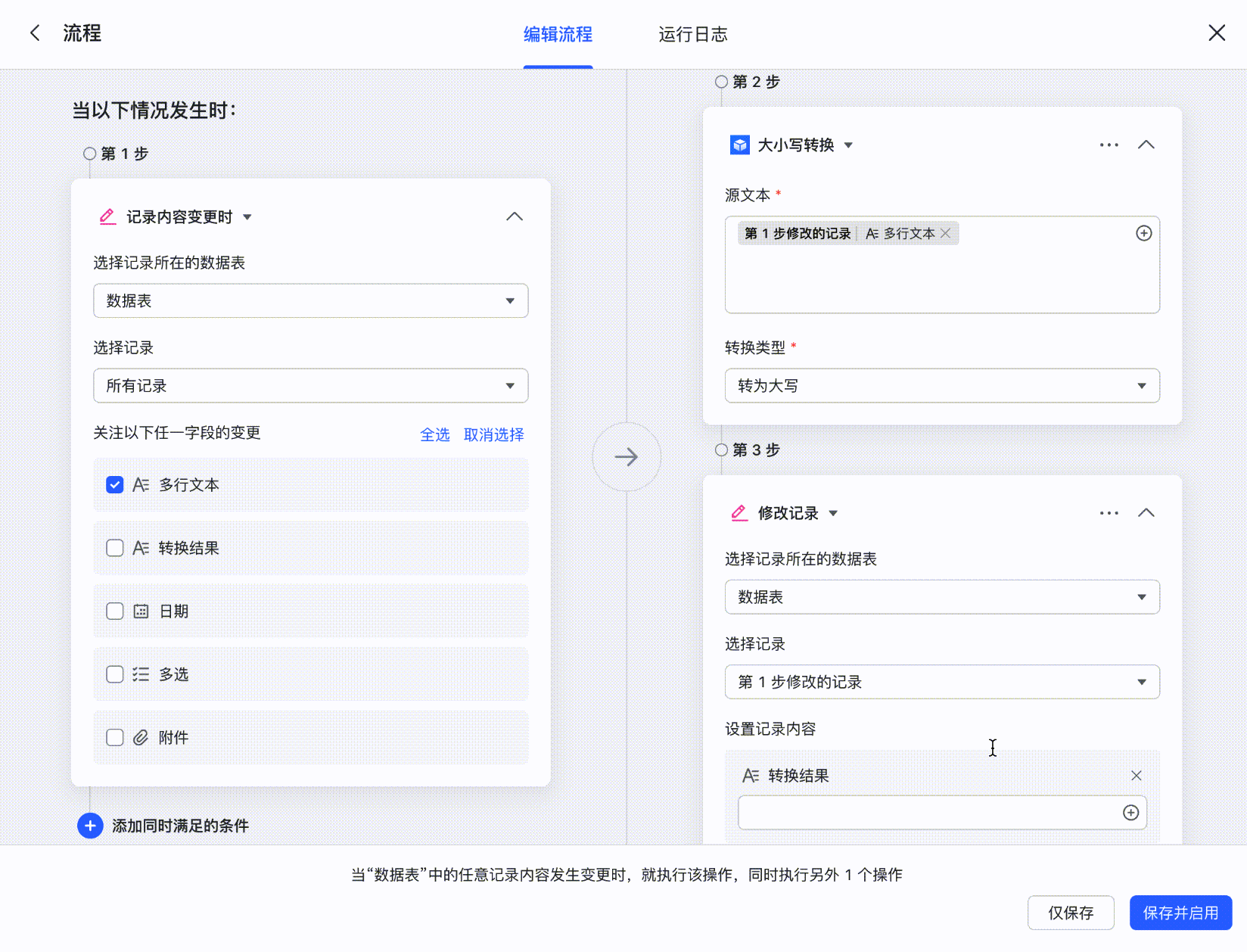Viewport: 1247px width, 952px height.
Task: Click the calendar icon next to 日期
Action: click(139, 611)
